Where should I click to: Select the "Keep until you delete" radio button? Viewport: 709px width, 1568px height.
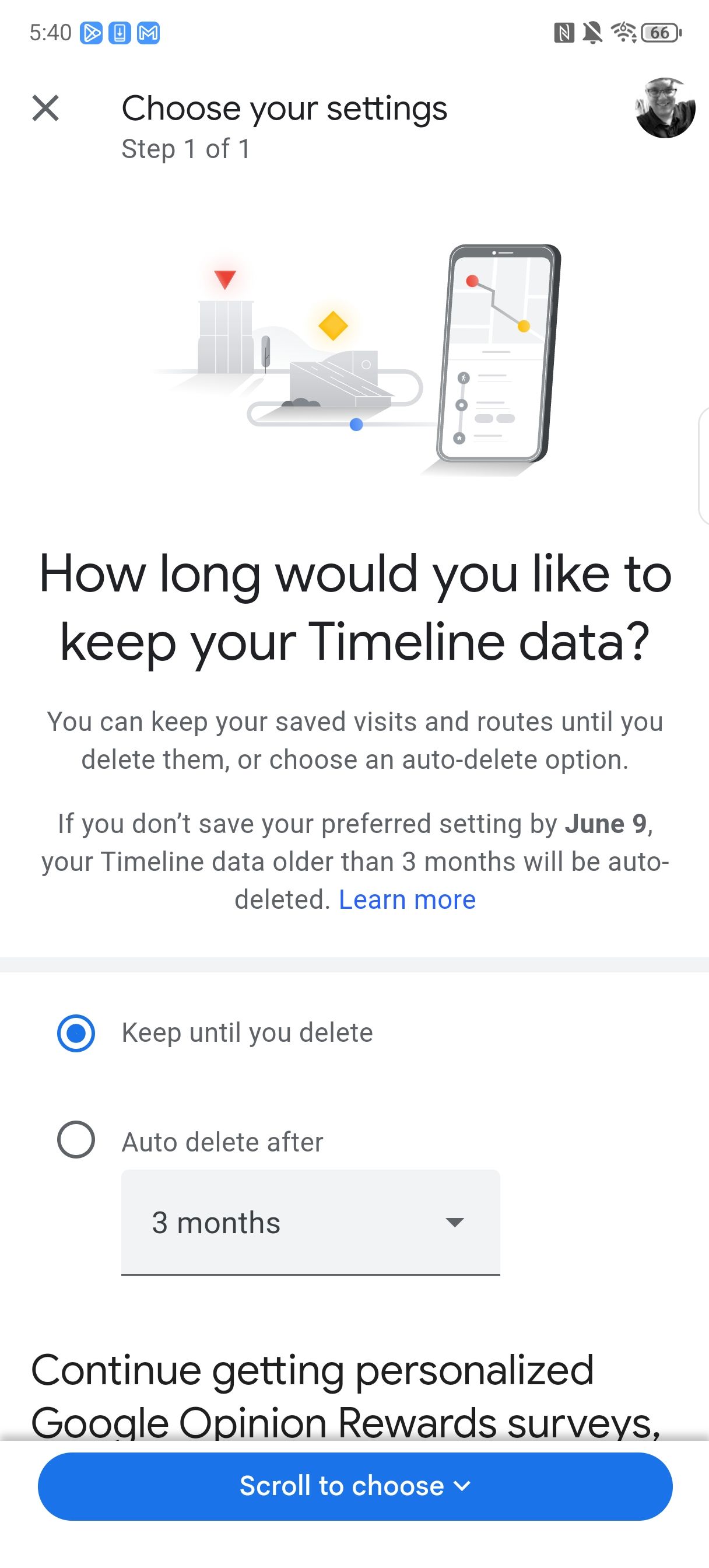76,1033
